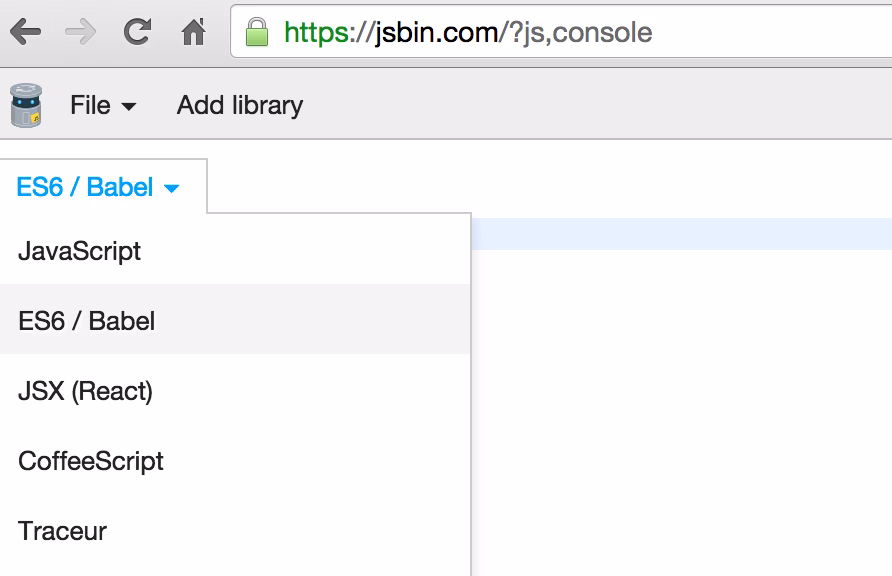This screenshot has height=576, width=892.
Task: Select JavaScript from the language list
Action: (x=80, y=250)
